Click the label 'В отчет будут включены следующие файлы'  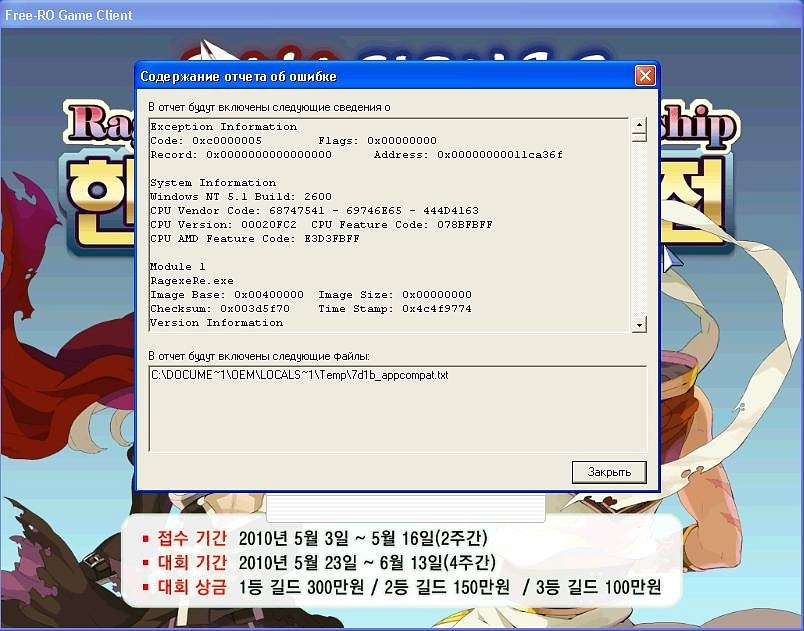pyautogui.click(x=259, y=356)
